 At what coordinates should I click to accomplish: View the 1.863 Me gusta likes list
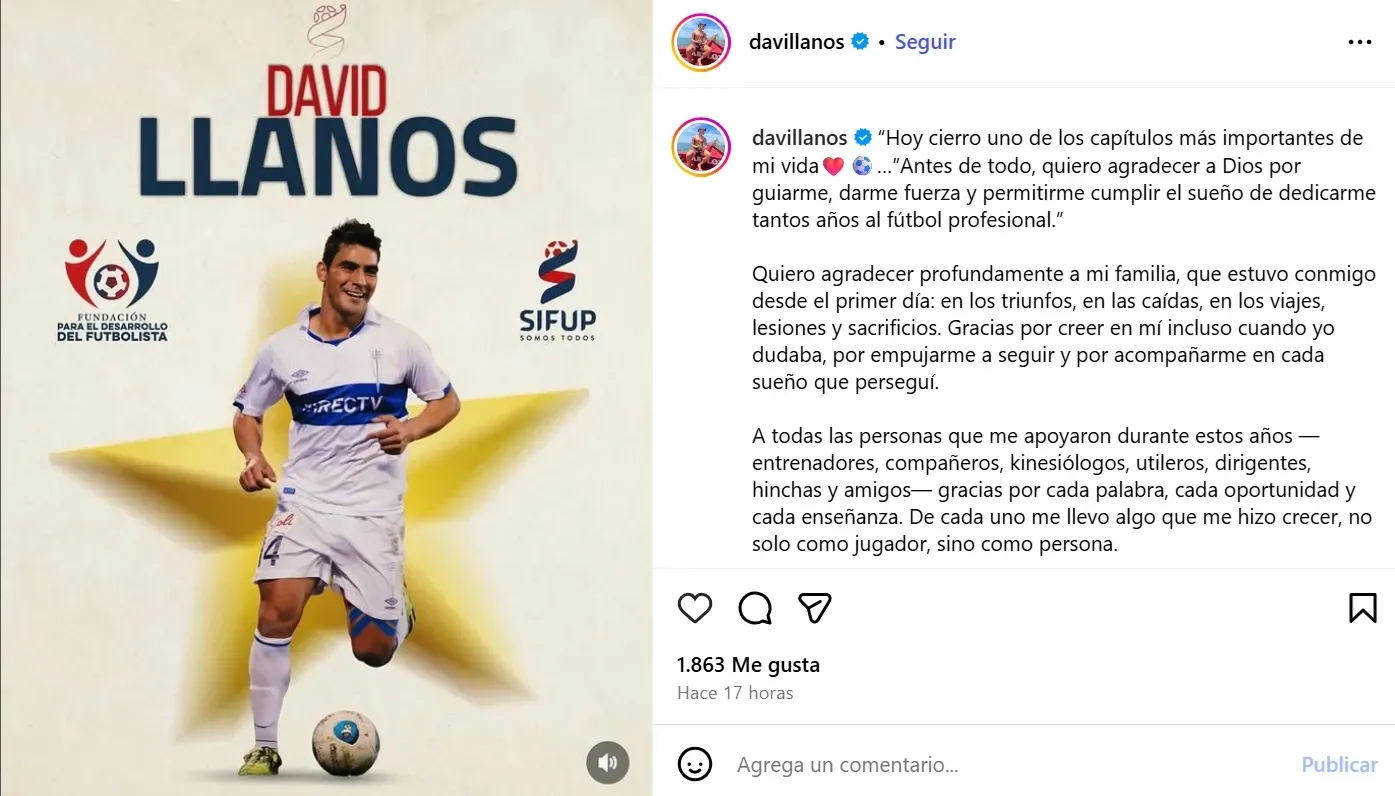tap(748, 665)
